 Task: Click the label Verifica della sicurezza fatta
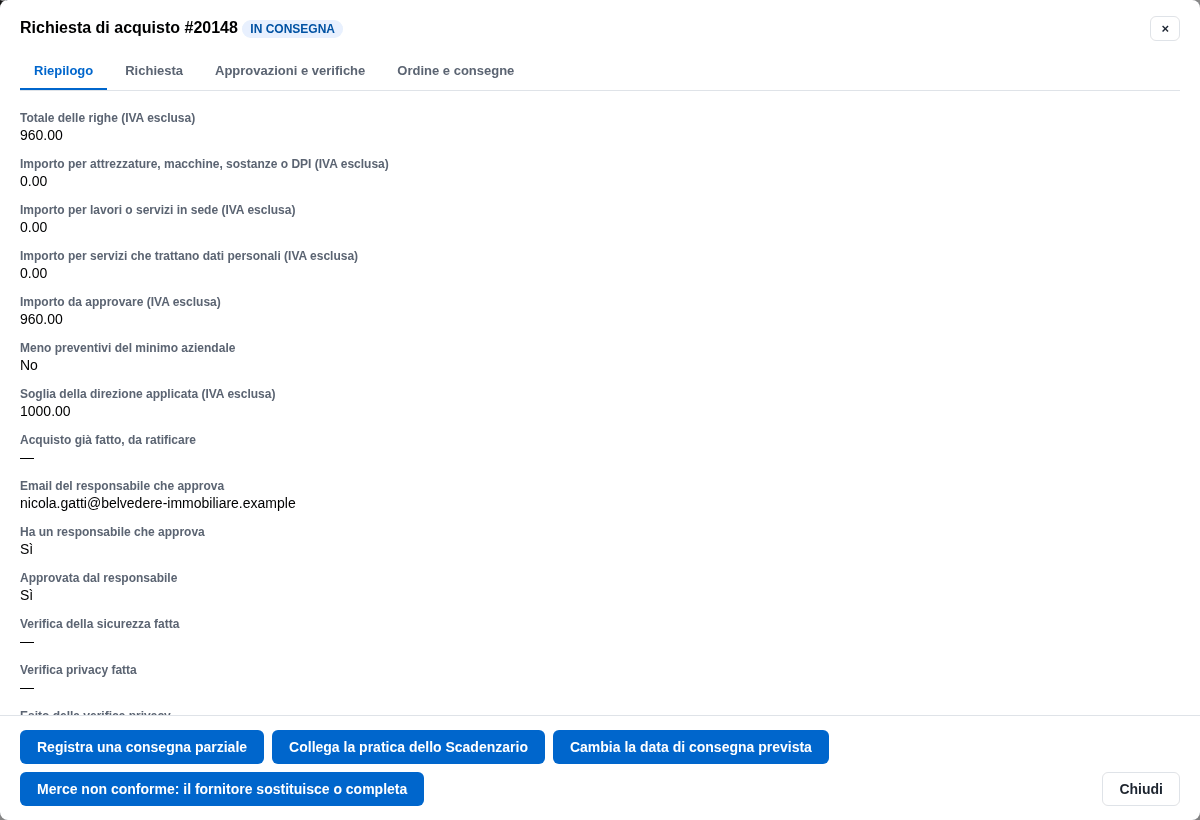(x=100, y=624)
